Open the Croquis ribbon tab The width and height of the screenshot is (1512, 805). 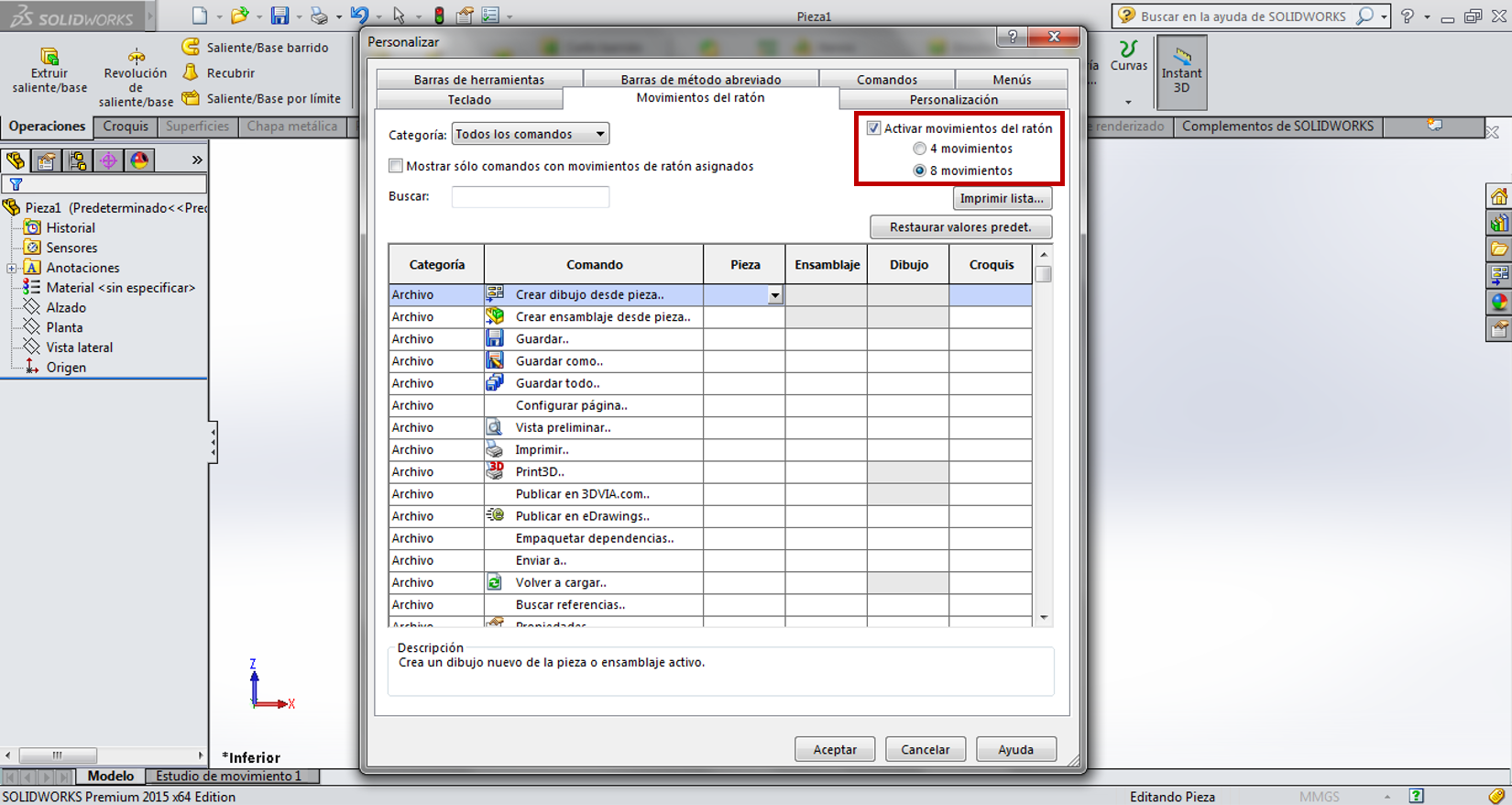click(x=126, y=127)
